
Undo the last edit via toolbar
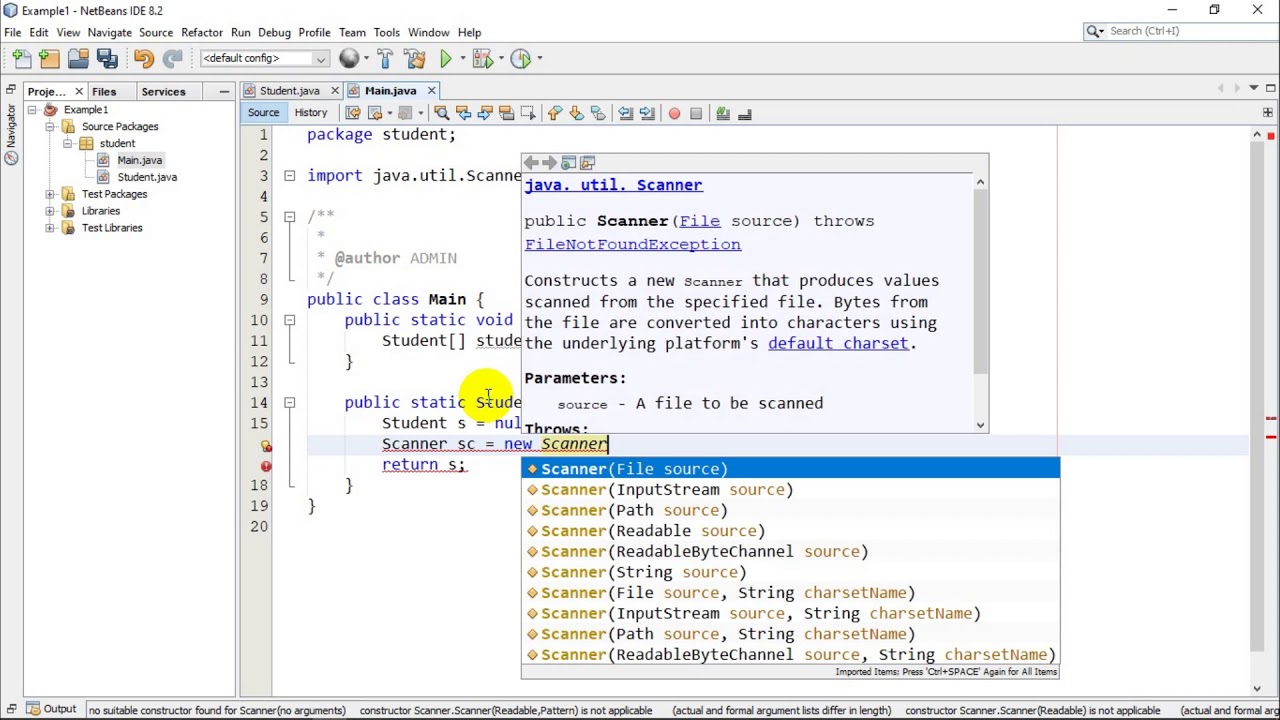tap(143, 59)
